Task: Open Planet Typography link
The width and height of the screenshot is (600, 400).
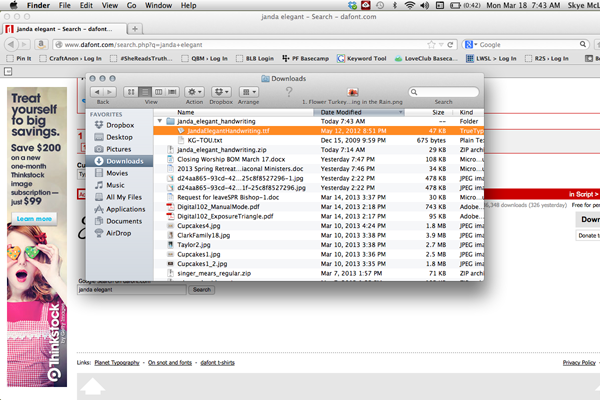Action: coord(117,362)
